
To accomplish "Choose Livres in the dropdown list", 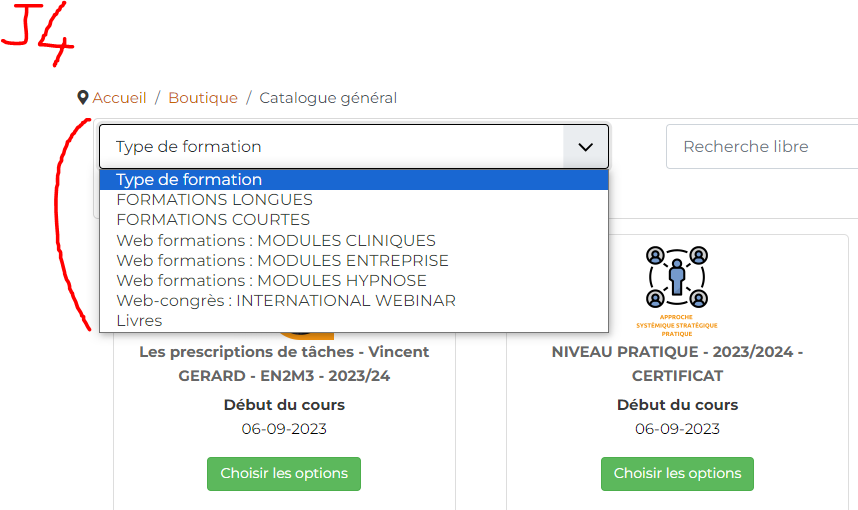I will [x=139, y=321].
